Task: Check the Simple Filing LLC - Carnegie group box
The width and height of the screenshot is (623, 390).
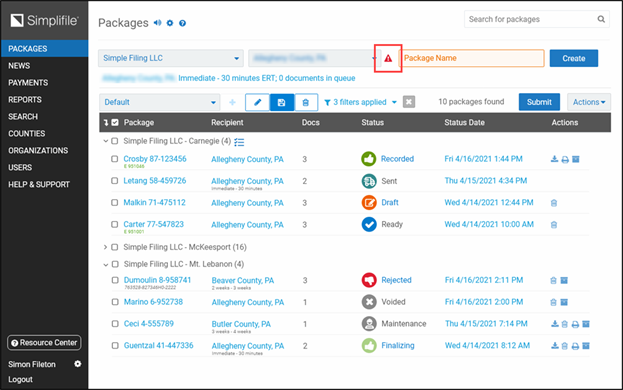Action: (x=115, y=141)
